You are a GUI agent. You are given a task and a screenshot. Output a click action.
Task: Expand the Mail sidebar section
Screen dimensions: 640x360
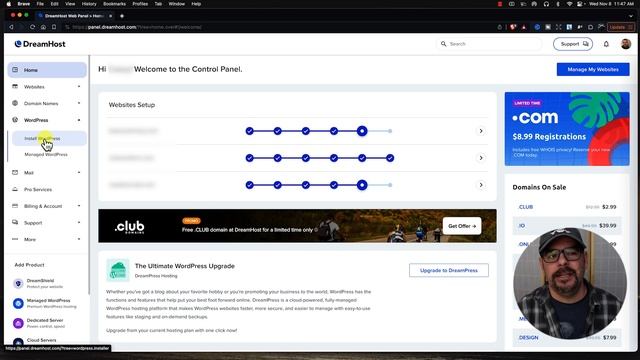(x=79, y=173)
